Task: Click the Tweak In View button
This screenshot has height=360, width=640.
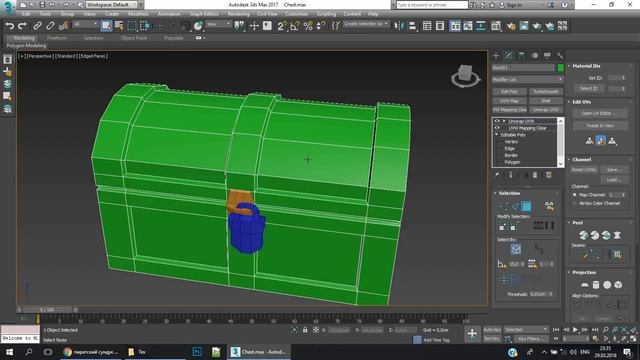Action: point(600,126)
